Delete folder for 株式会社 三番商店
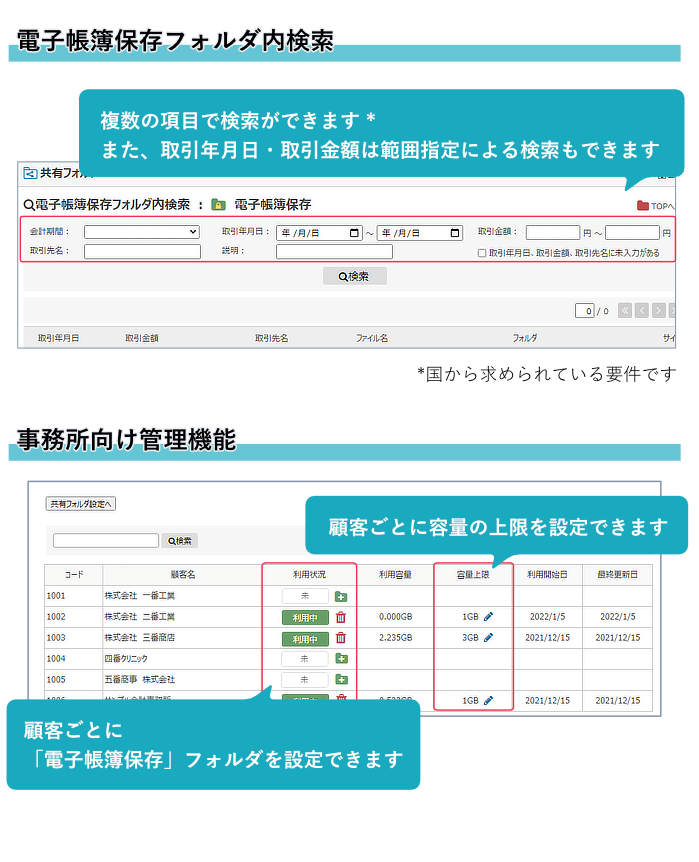Screen dimensions: 699x862 (341, 638)
